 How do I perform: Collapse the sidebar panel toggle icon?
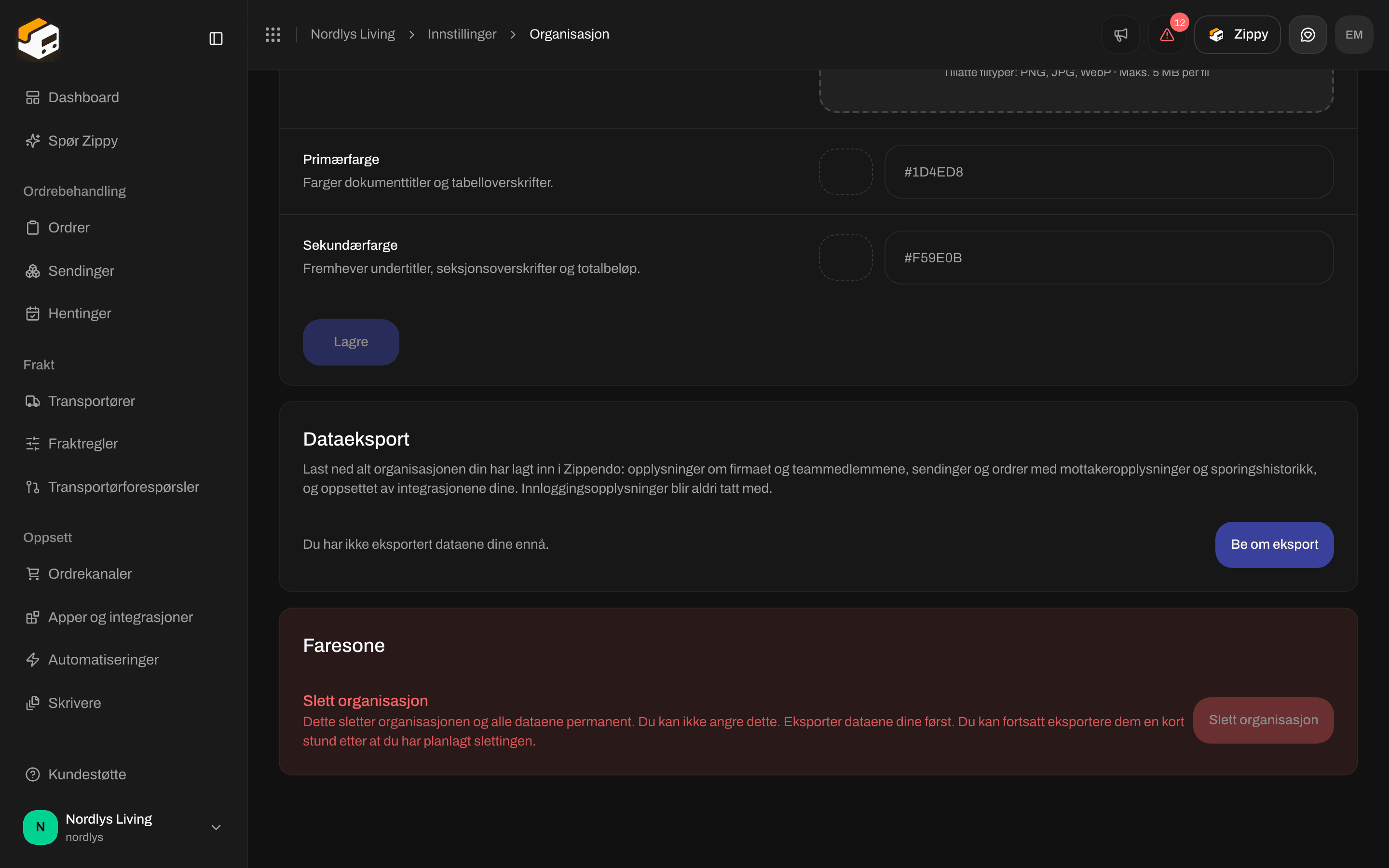click(x=216, y=39)
